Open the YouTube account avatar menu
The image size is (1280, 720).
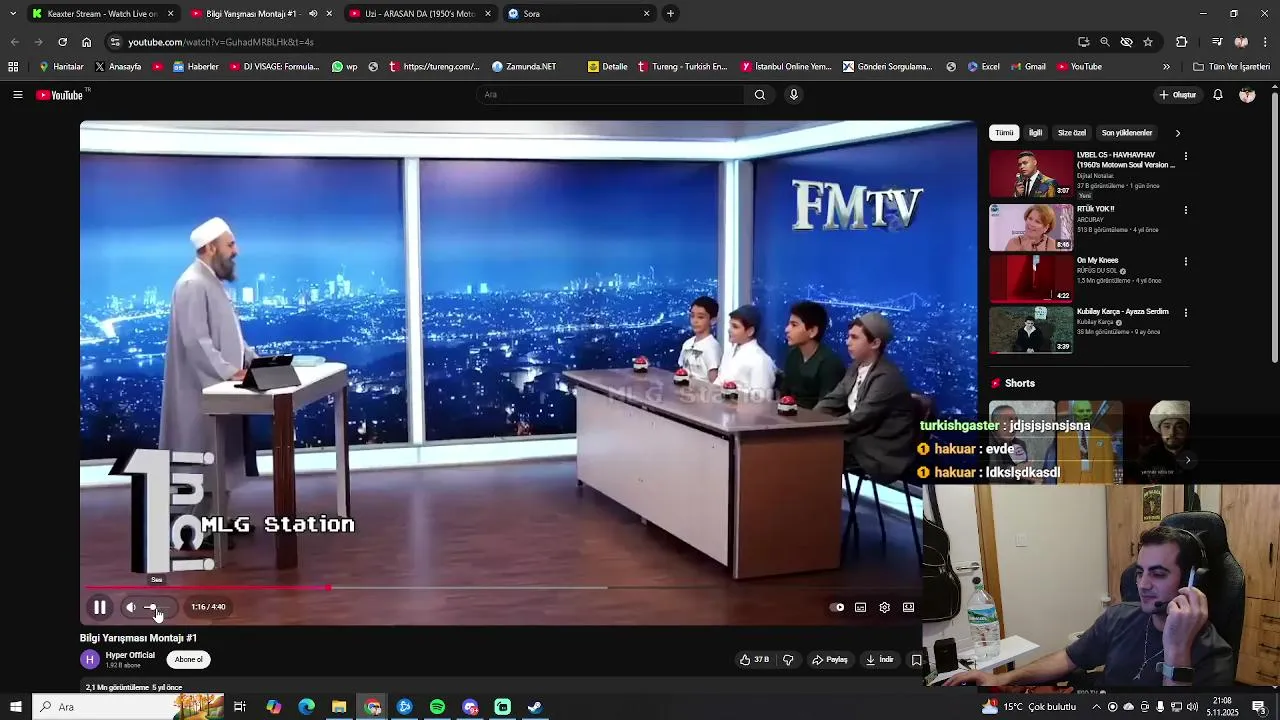(x=1247, y=95)
